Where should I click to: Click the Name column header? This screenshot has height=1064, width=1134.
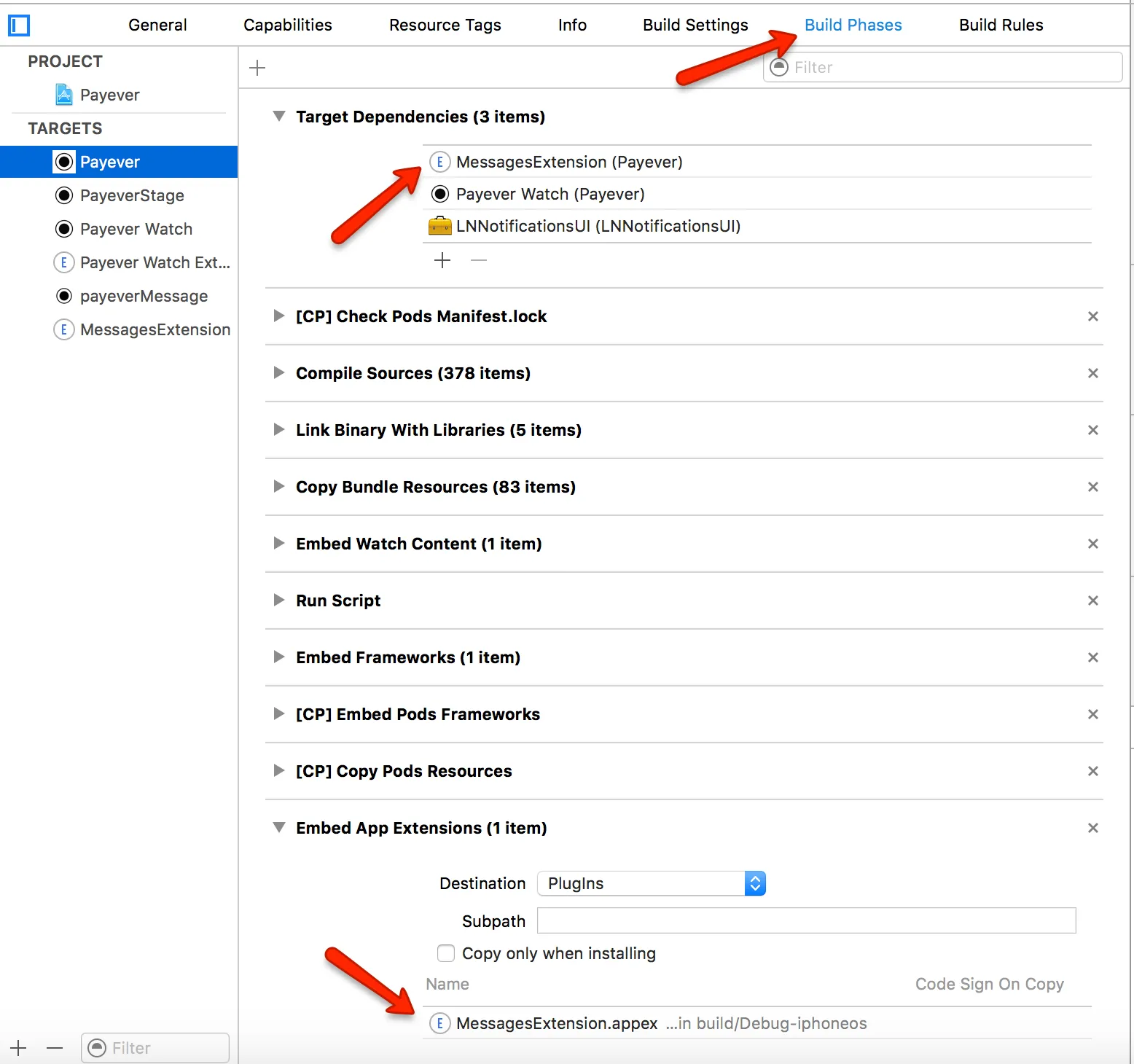(447, 984)
